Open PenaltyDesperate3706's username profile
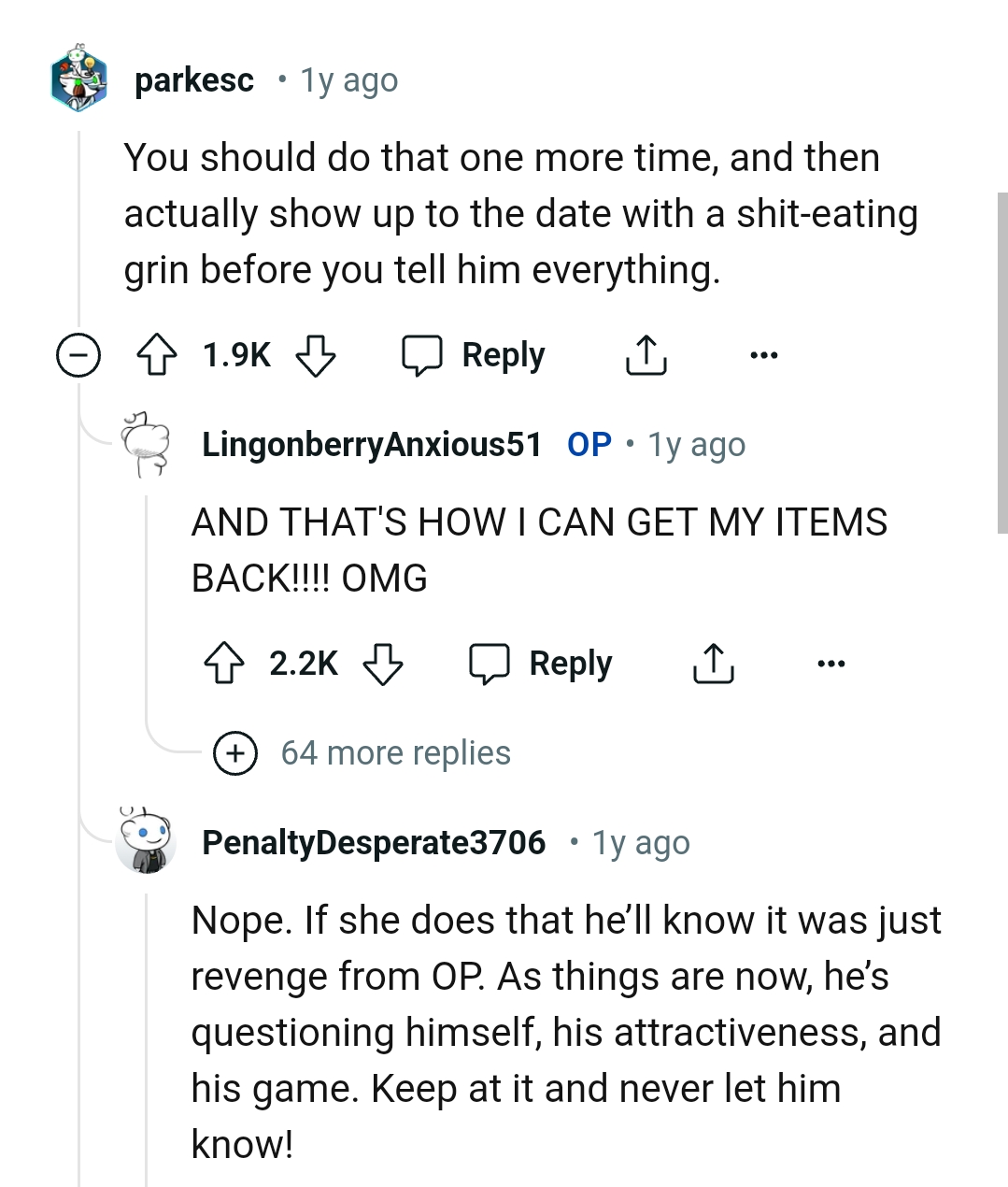 coord(374,842)
